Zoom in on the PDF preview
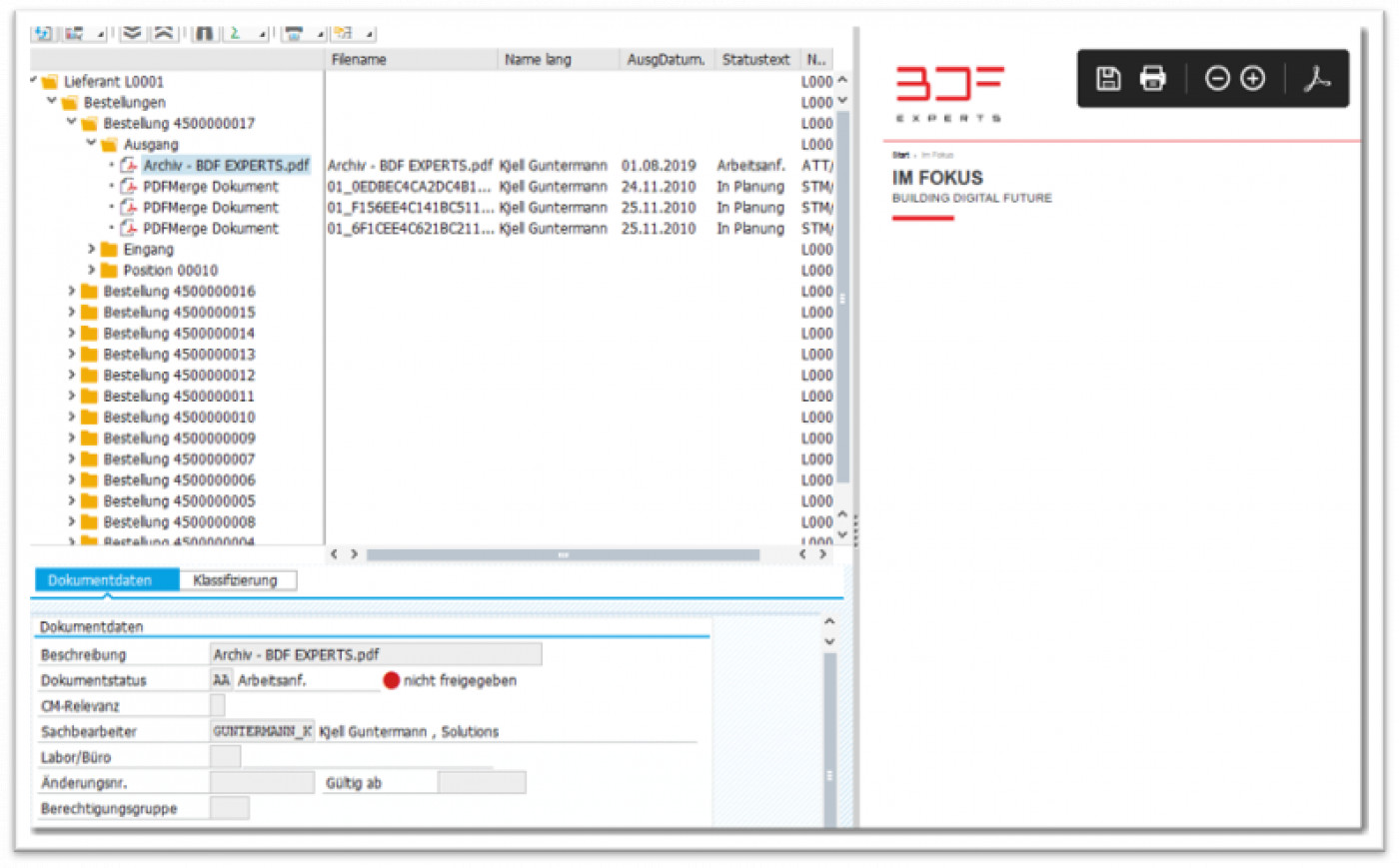1399x868 pixels. tap(1250, 78)
